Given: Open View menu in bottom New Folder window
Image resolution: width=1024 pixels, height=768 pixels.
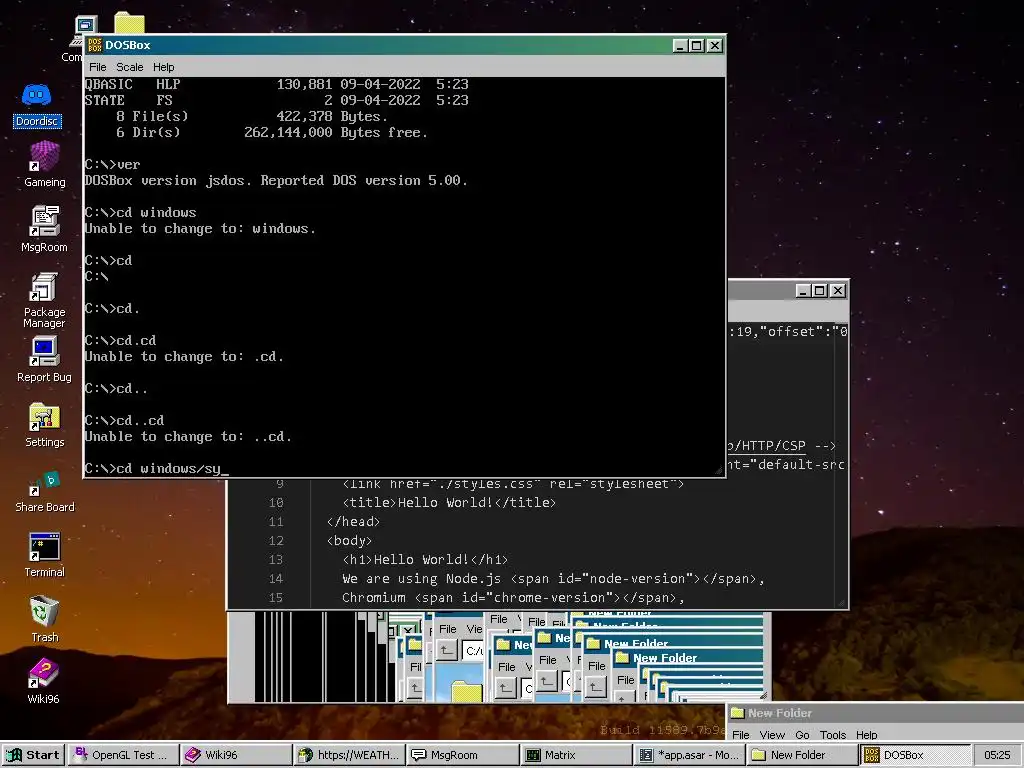Looking at the screenshot, I should [x=772, y=735].
